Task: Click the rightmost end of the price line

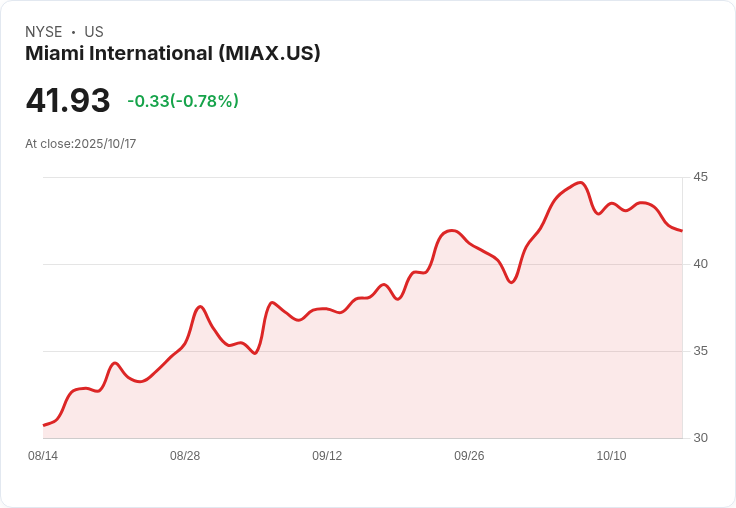Action: tap(682, 231)
